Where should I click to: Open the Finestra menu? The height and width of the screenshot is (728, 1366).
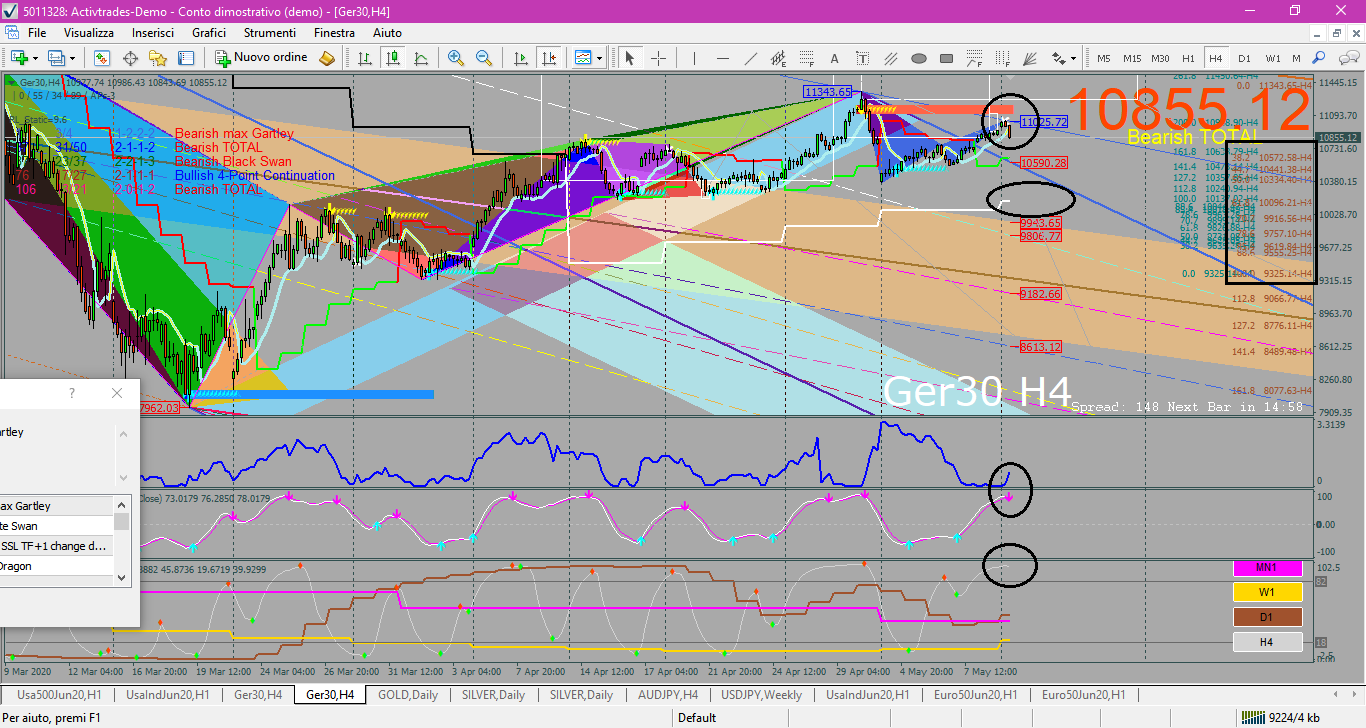(334, 33)
